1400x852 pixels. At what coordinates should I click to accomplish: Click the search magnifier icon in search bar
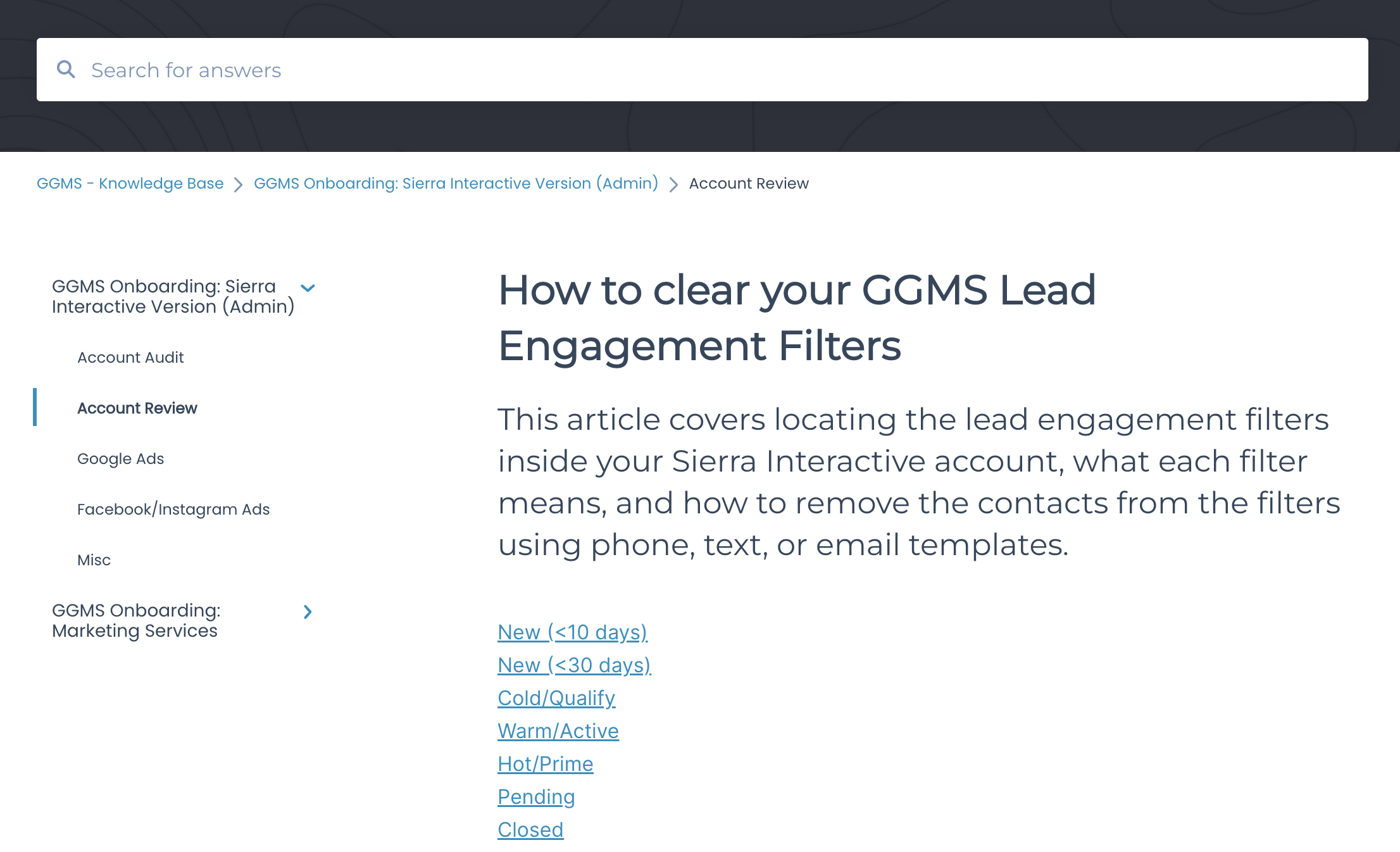pos(67,69)
